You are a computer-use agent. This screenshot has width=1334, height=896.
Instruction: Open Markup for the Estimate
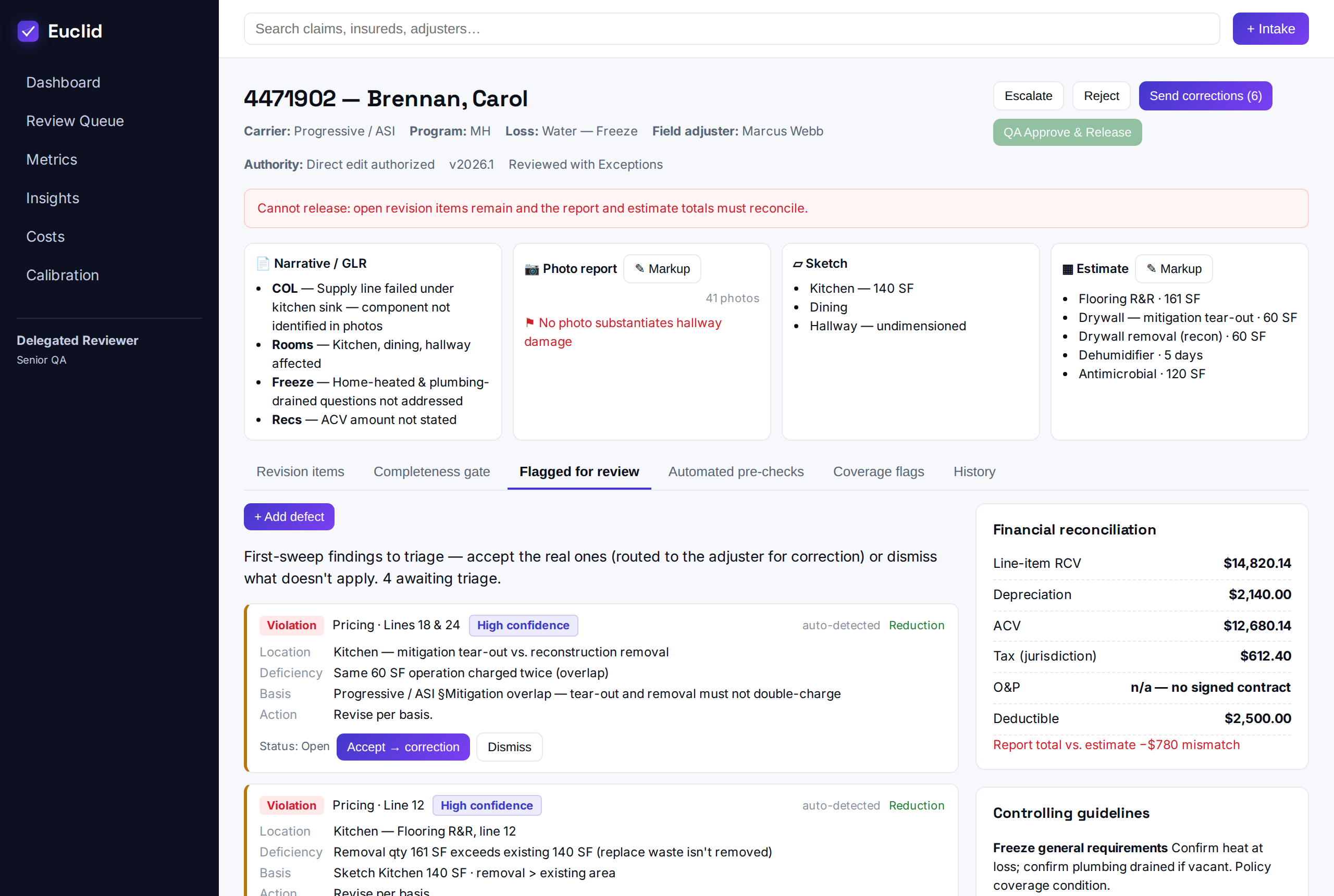click(1174, 269)
